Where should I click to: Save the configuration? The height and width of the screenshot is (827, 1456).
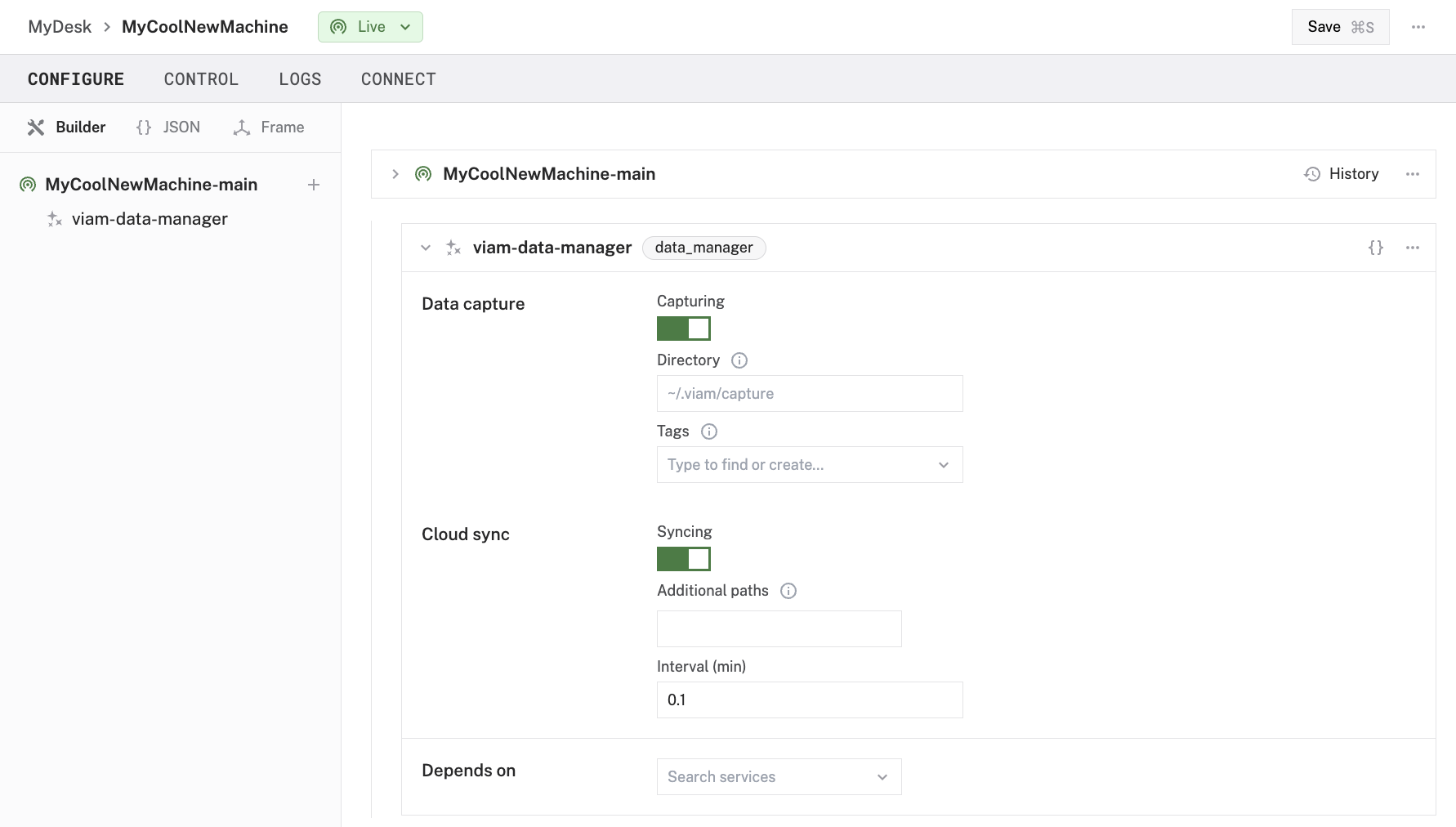[x=1341, y=27]
